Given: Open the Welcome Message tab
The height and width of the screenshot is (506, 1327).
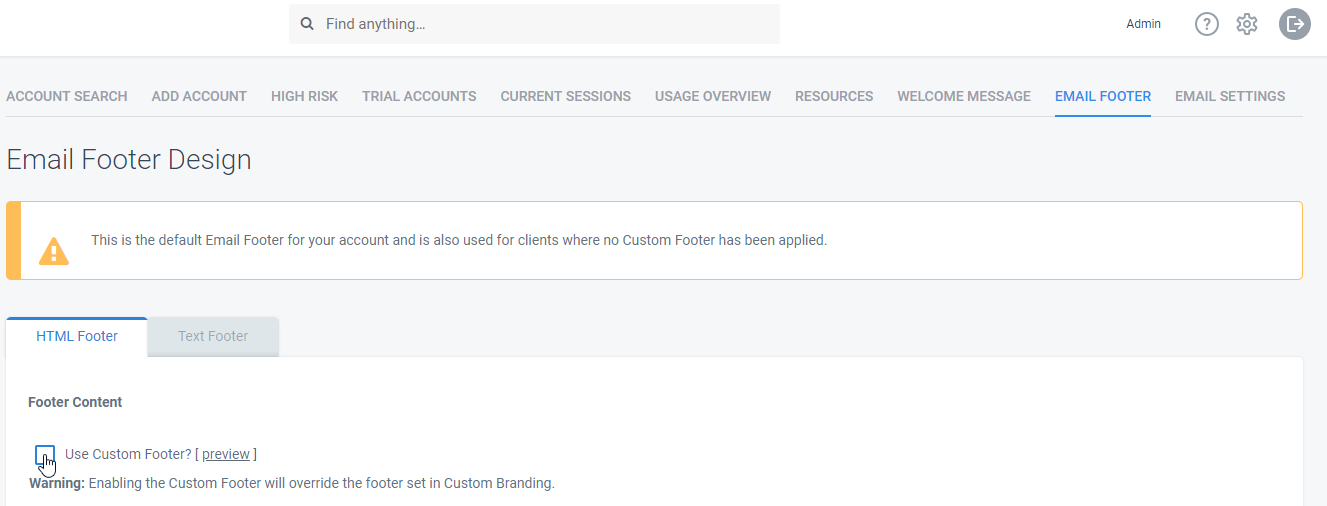Looking at the screenshot, I should click(x=964, y=97).
